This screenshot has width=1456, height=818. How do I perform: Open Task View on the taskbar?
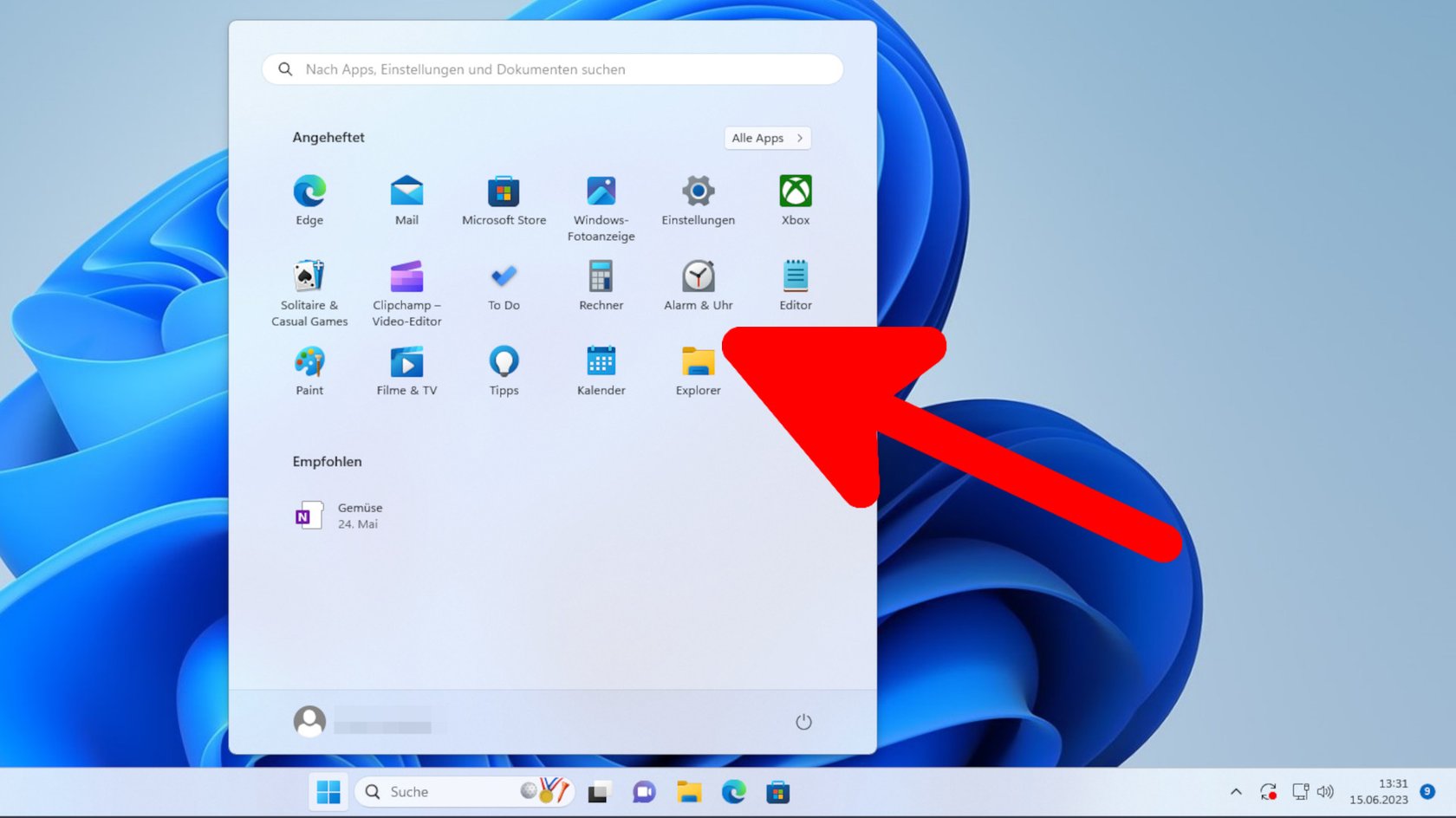(599, 792)
